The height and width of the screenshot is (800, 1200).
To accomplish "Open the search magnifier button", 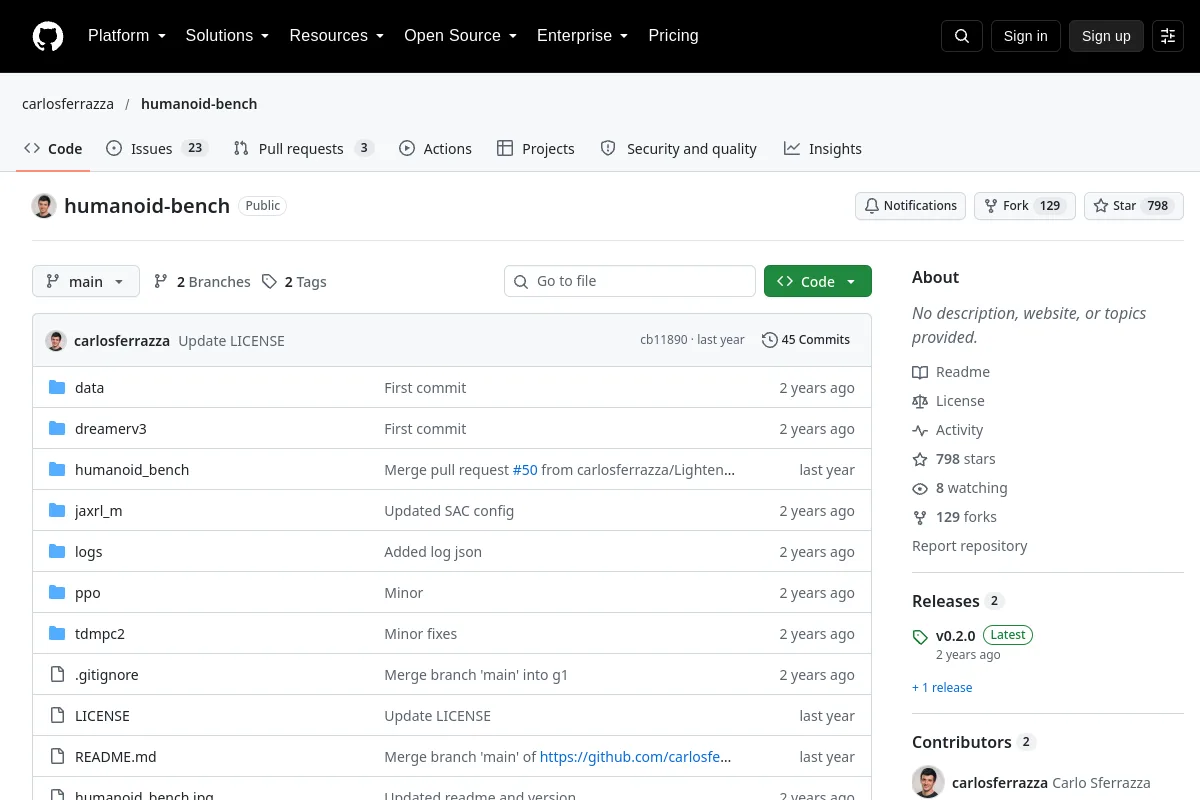I will pos(962,36).
